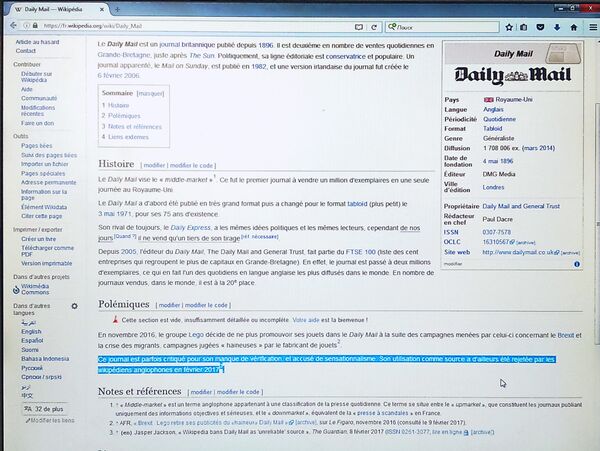This screenshot has width=600, height=451.
Task: Open 'Version imprimable' link
Action: 46,264
